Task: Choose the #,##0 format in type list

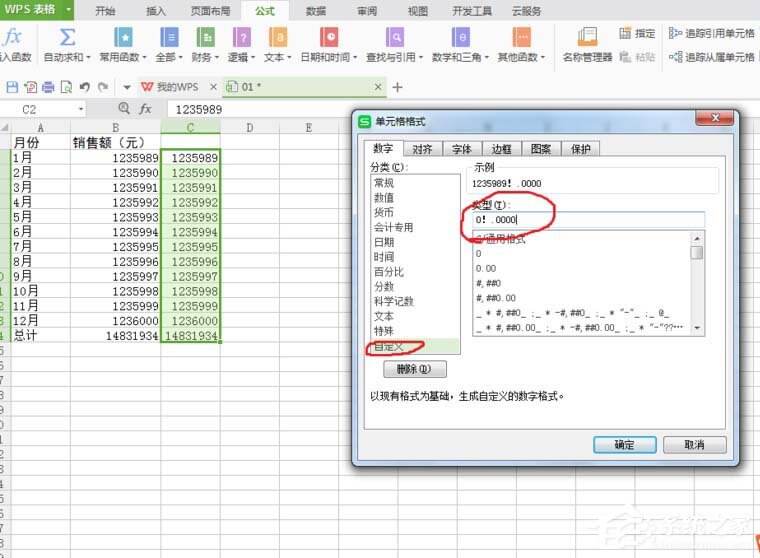Action: 488,283
